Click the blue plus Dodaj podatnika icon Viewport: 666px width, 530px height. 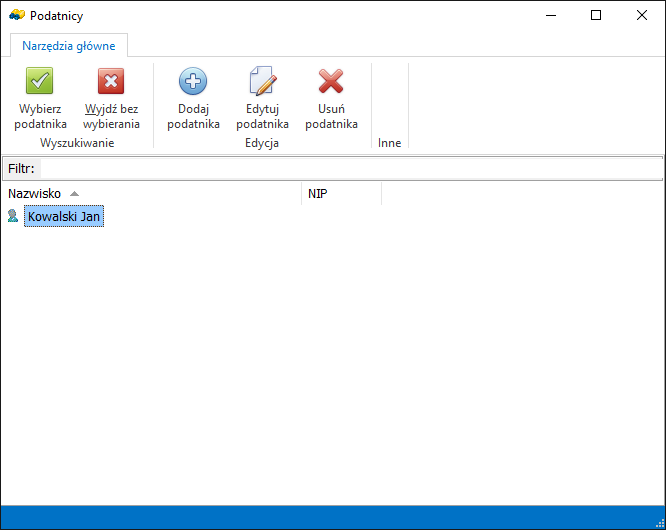click(x=193, y=82)
